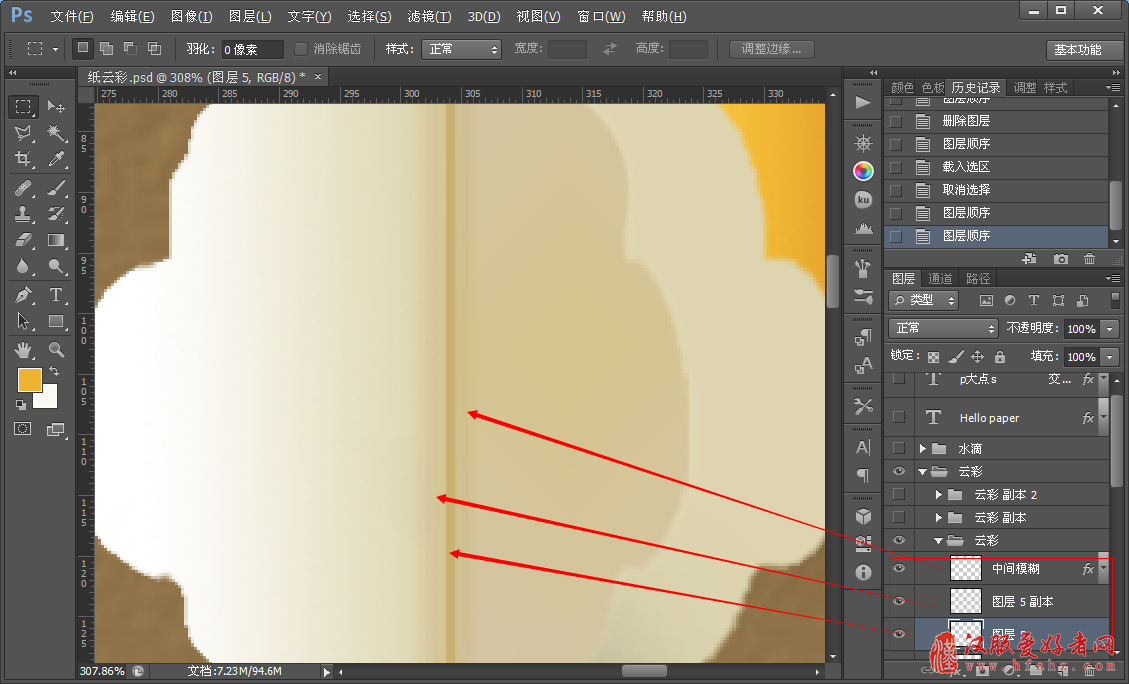The image size is (1129, 684).
Task: Open the opacity 不透明度 slider arrow
Action: 1110,329
